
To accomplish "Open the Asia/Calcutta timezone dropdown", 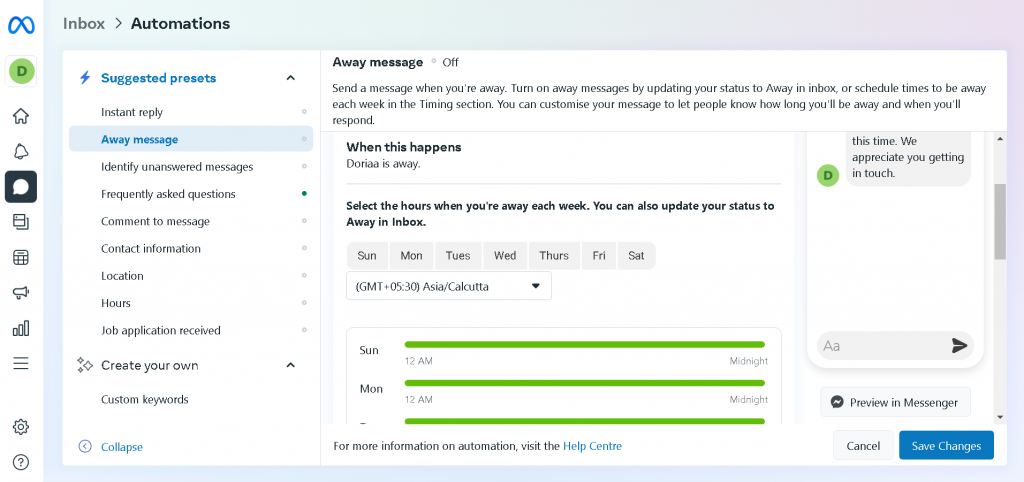I will coord(448,286).
